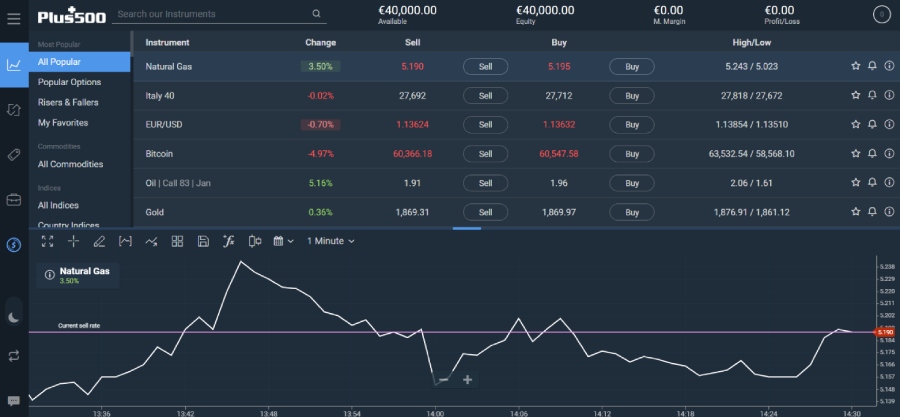The width and height of the screenshot is (900, 417).
Task: Add Natural Gas to favorites star
Action: tap(855, 66)
